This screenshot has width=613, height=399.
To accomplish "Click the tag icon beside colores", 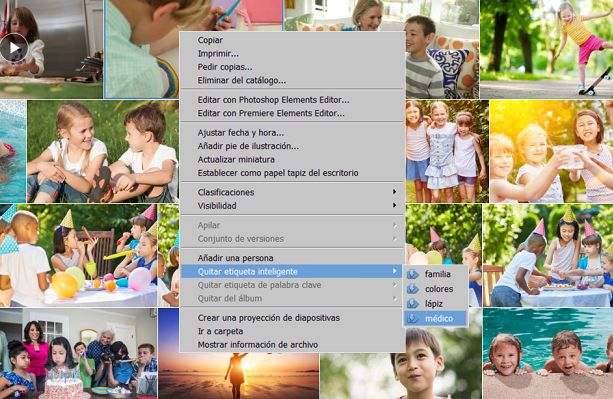I will coord(412,289).
